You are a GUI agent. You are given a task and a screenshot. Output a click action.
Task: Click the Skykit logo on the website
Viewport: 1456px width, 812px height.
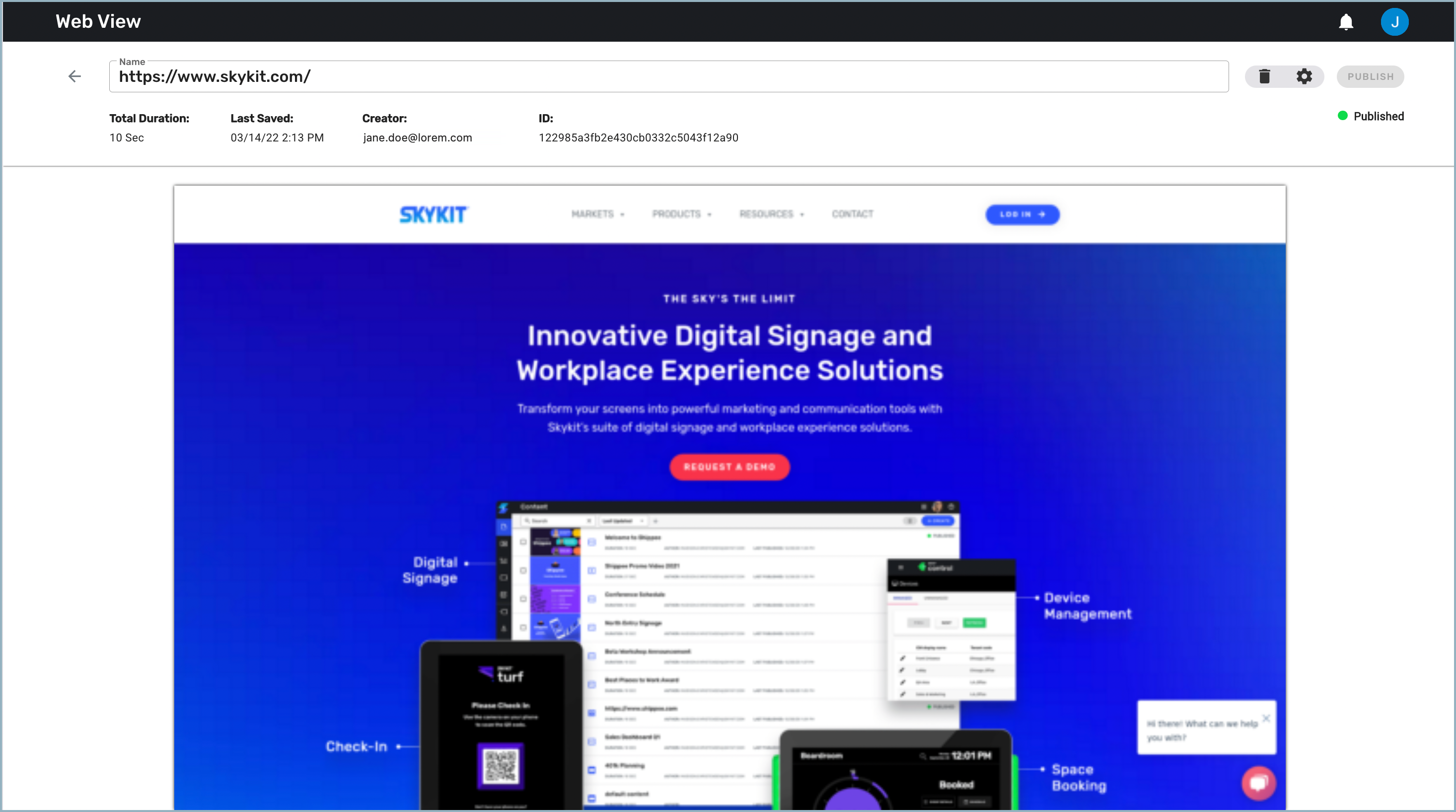pos(433,214)
